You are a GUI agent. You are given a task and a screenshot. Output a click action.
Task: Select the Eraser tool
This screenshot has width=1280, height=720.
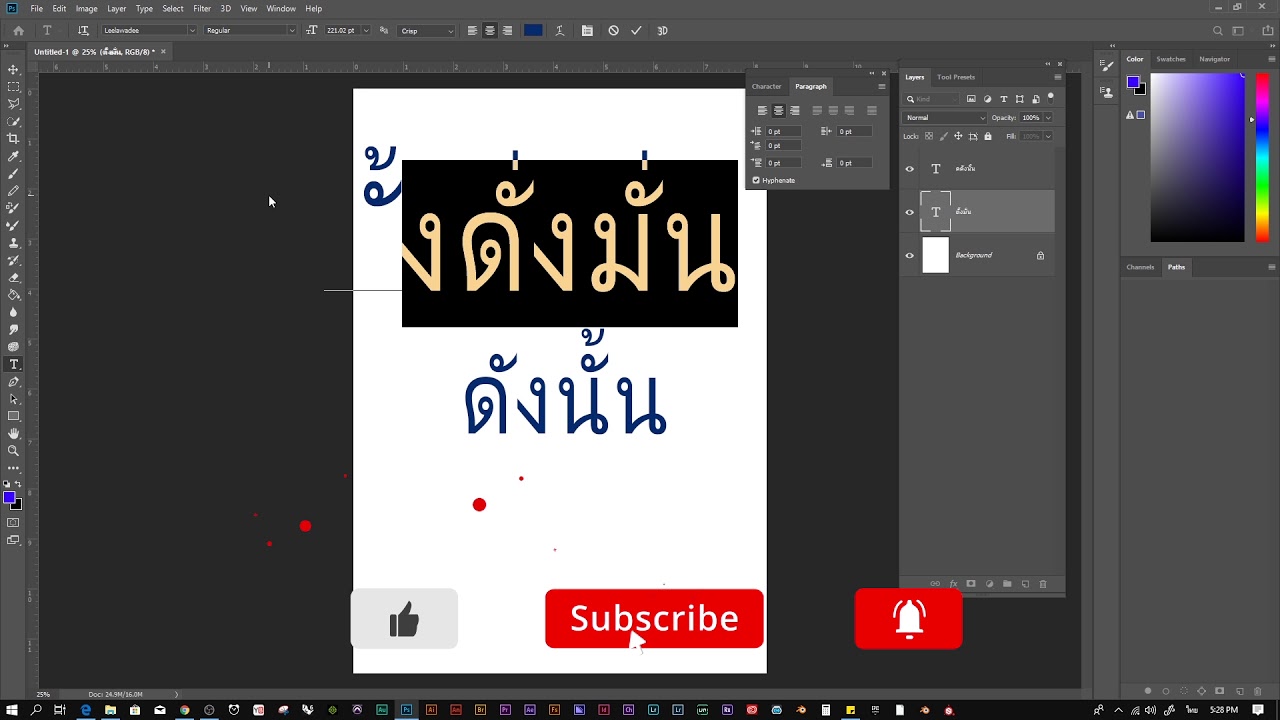pyautogui.click(x=14, y=278)
